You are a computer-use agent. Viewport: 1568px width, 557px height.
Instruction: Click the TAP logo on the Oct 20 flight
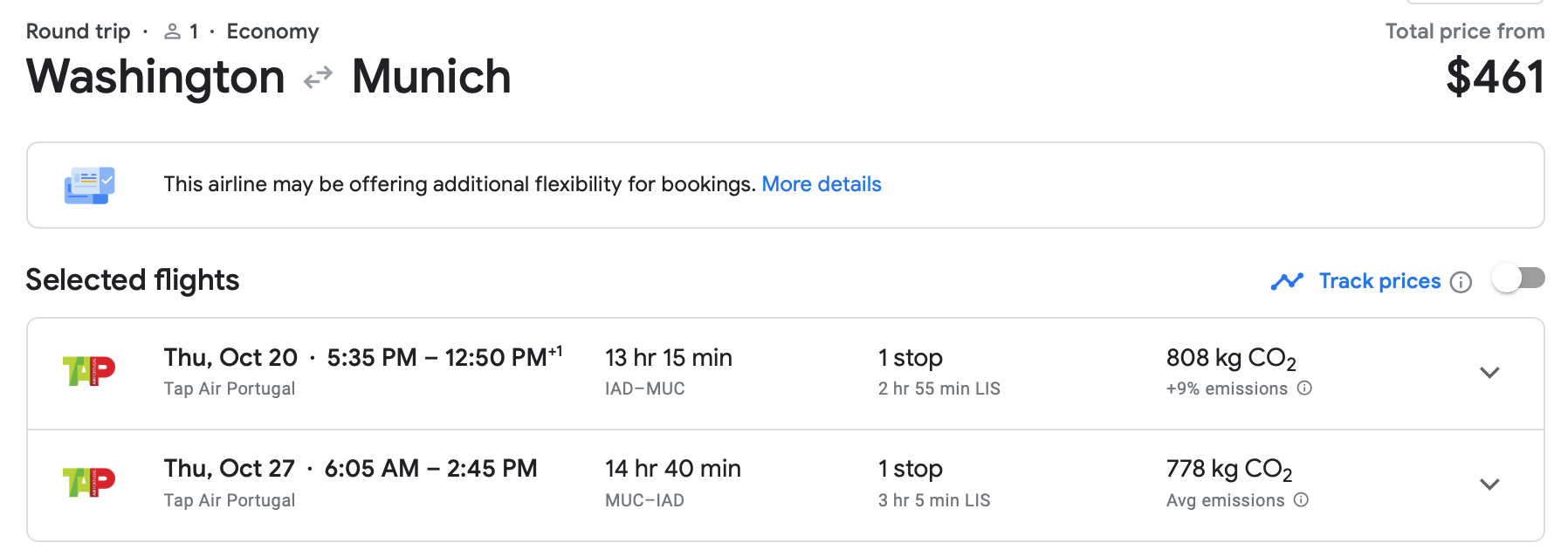[x=89, y=371]
